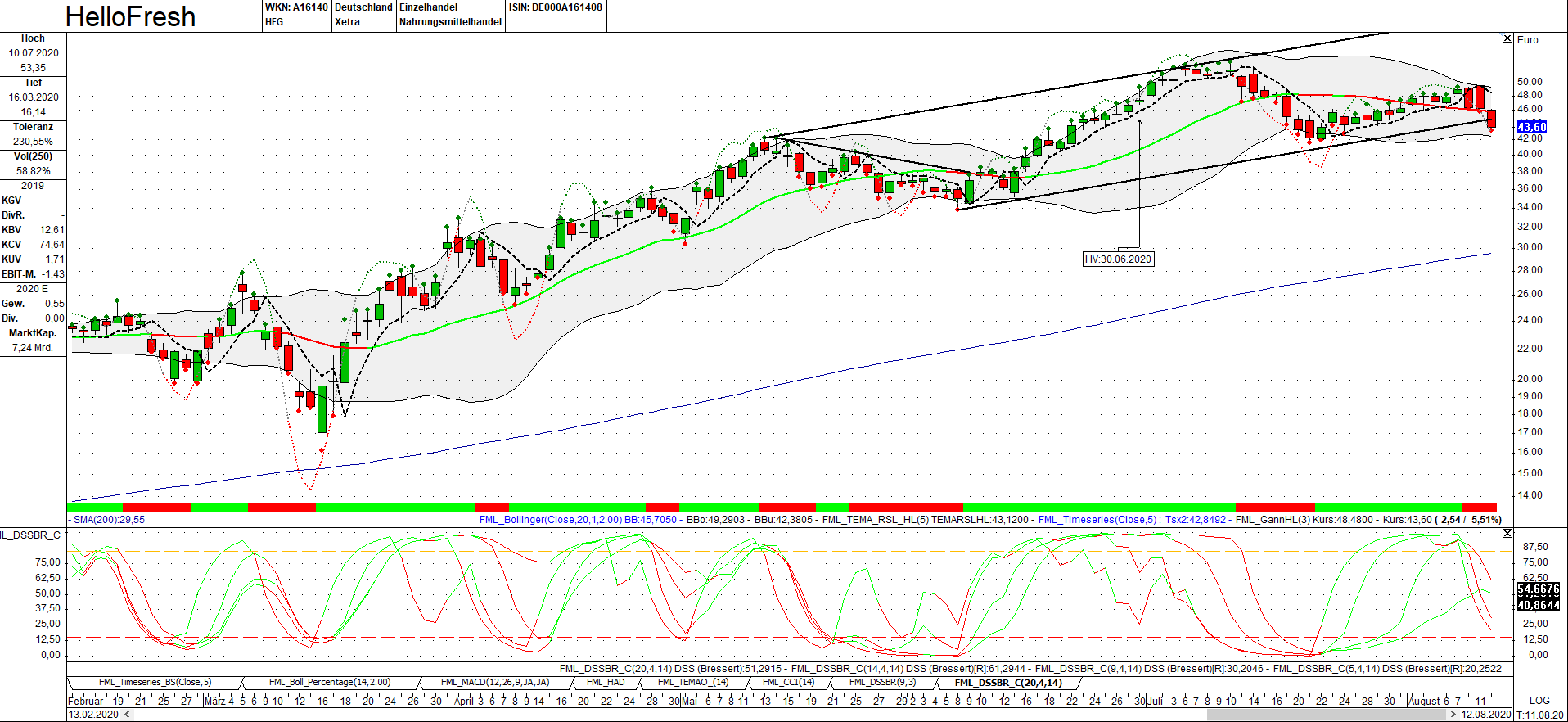Viewport: 1568px width, 722px height.
Task: Open the FML_CCI(14) indicator tab
Action: click(788, 683)
